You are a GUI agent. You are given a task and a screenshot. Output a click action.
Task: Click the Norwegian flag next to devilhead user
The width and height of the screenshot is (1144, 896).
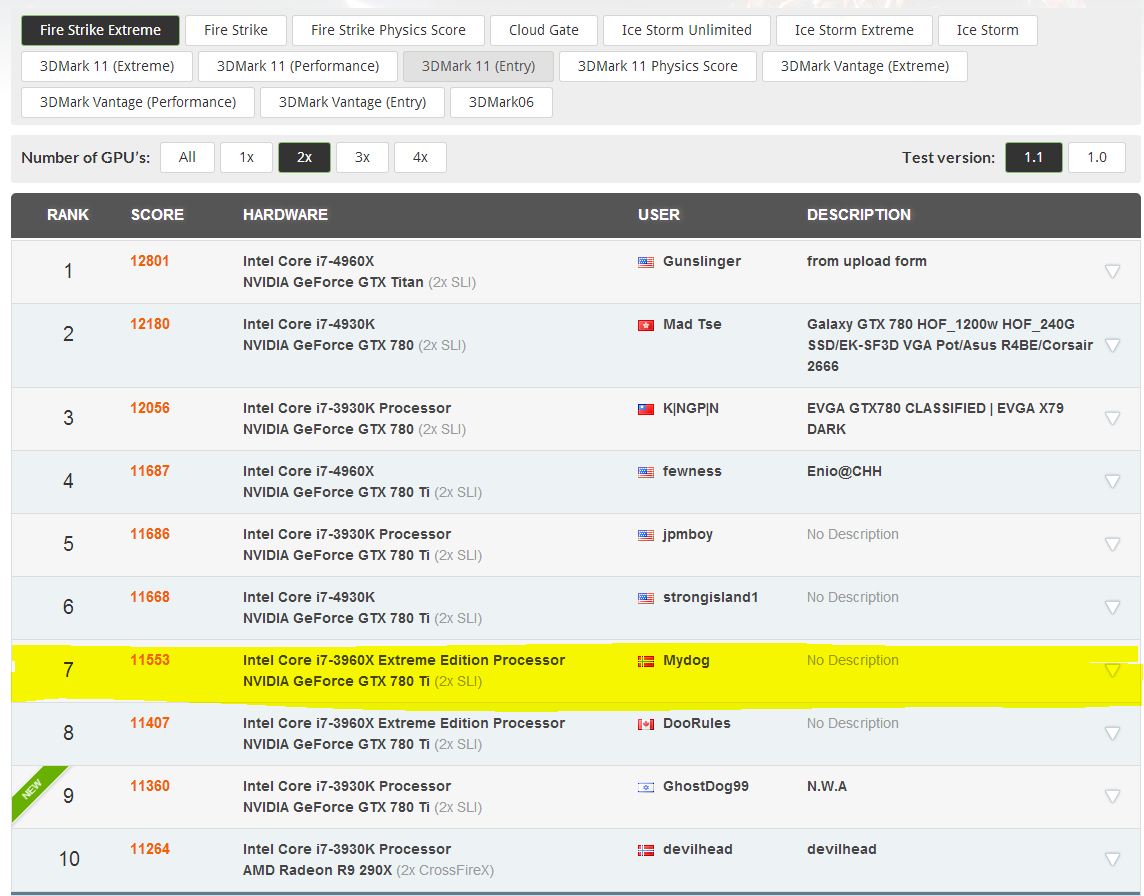pyautogui.click(x=646, y=850)
